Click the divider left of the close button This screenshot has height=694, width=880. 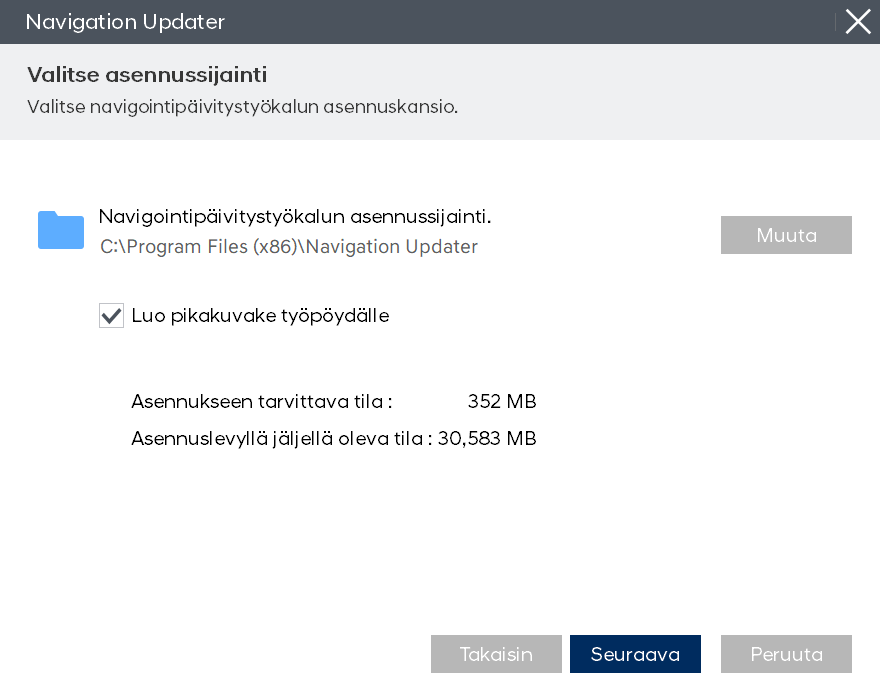click(836, 22)
